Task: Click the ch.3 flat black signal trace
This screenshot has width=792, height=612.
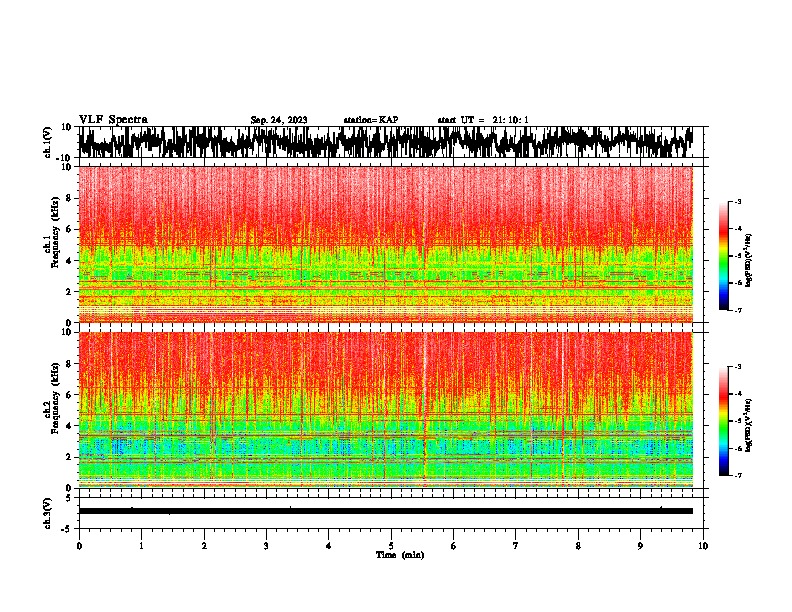Action: pyautogui.click(x=385, y=511)
